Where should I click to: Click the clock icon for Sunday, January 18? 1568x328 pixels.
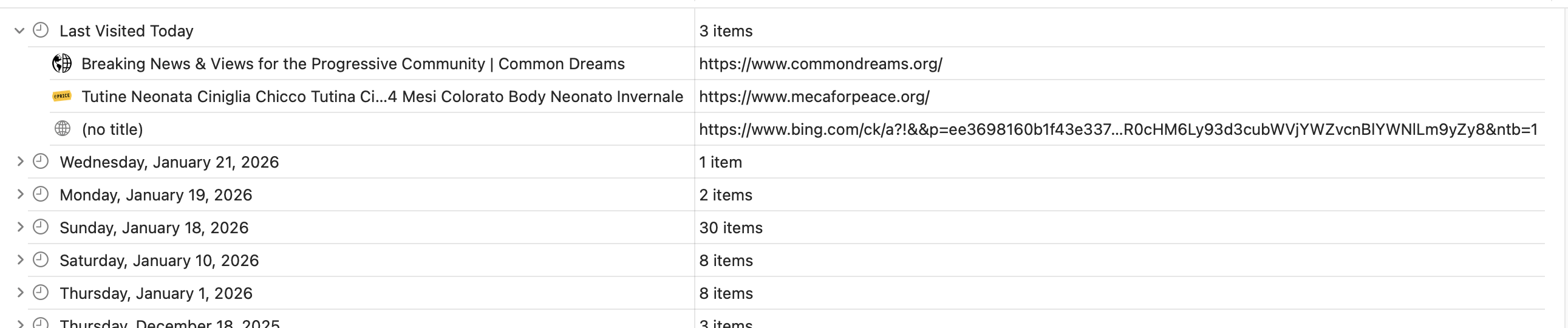41,228
